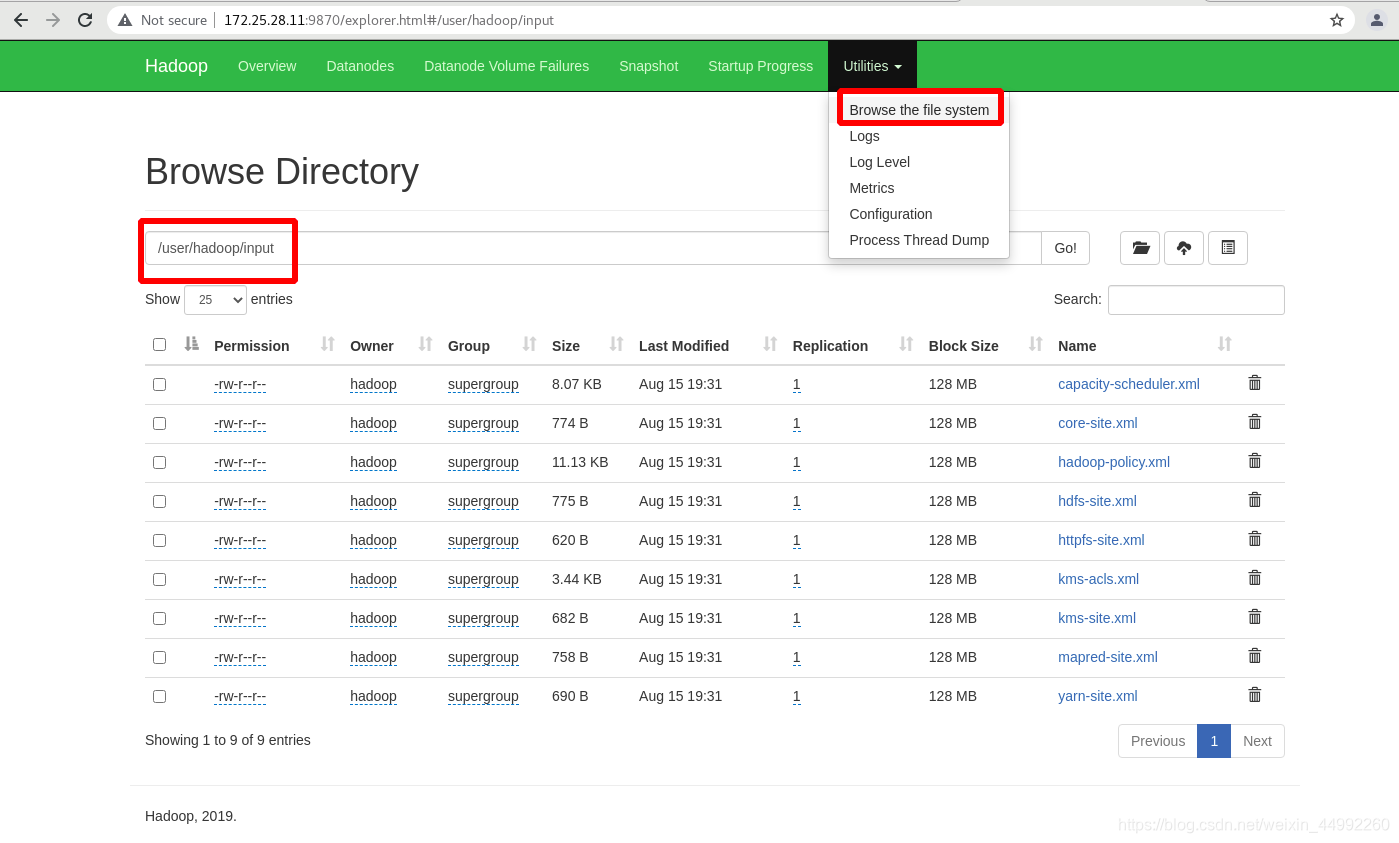The width and height of the screenshot is (1399, 843).
Task: Sort the table by Owner column
Action: 391,346
